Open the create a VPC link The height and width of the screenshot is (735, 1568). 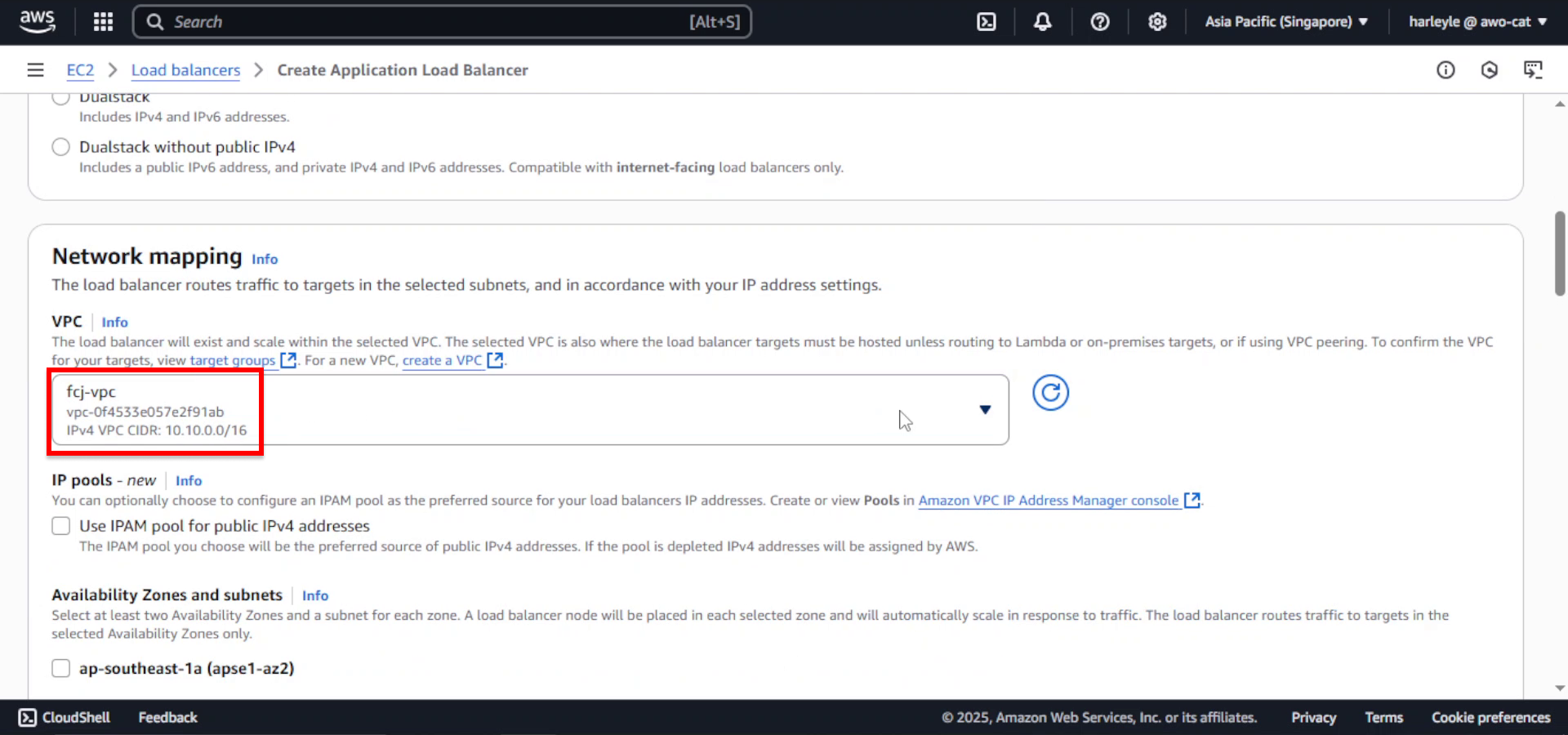click(x=442, y=360)
